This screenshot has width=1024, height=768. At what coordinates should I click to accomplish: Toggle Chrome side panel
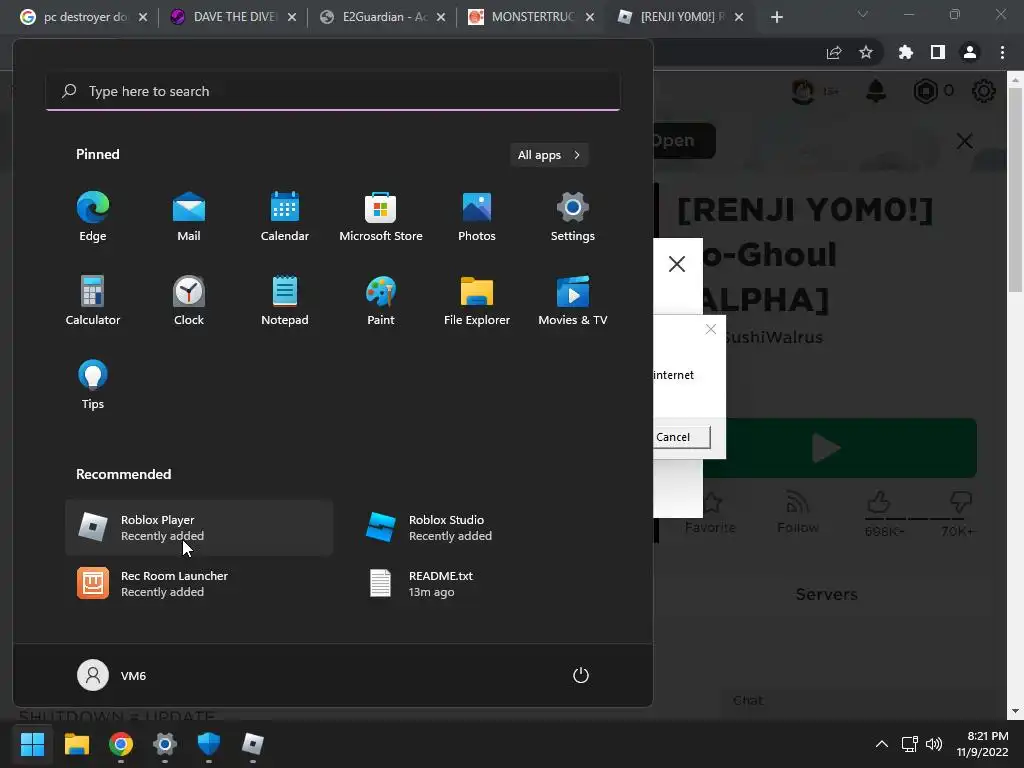point(938,53)
